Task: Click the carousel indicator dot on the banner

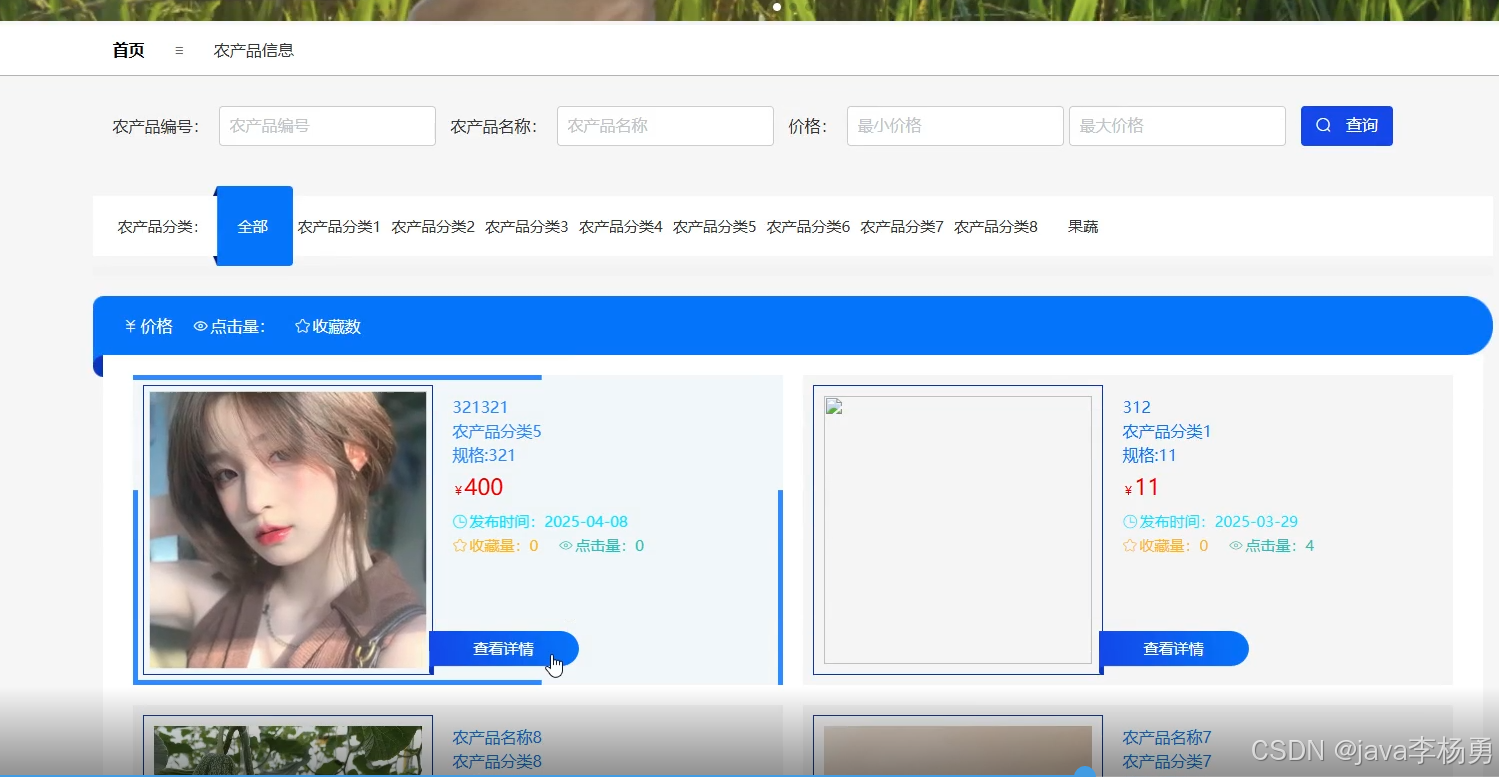Action: [777, 7]
